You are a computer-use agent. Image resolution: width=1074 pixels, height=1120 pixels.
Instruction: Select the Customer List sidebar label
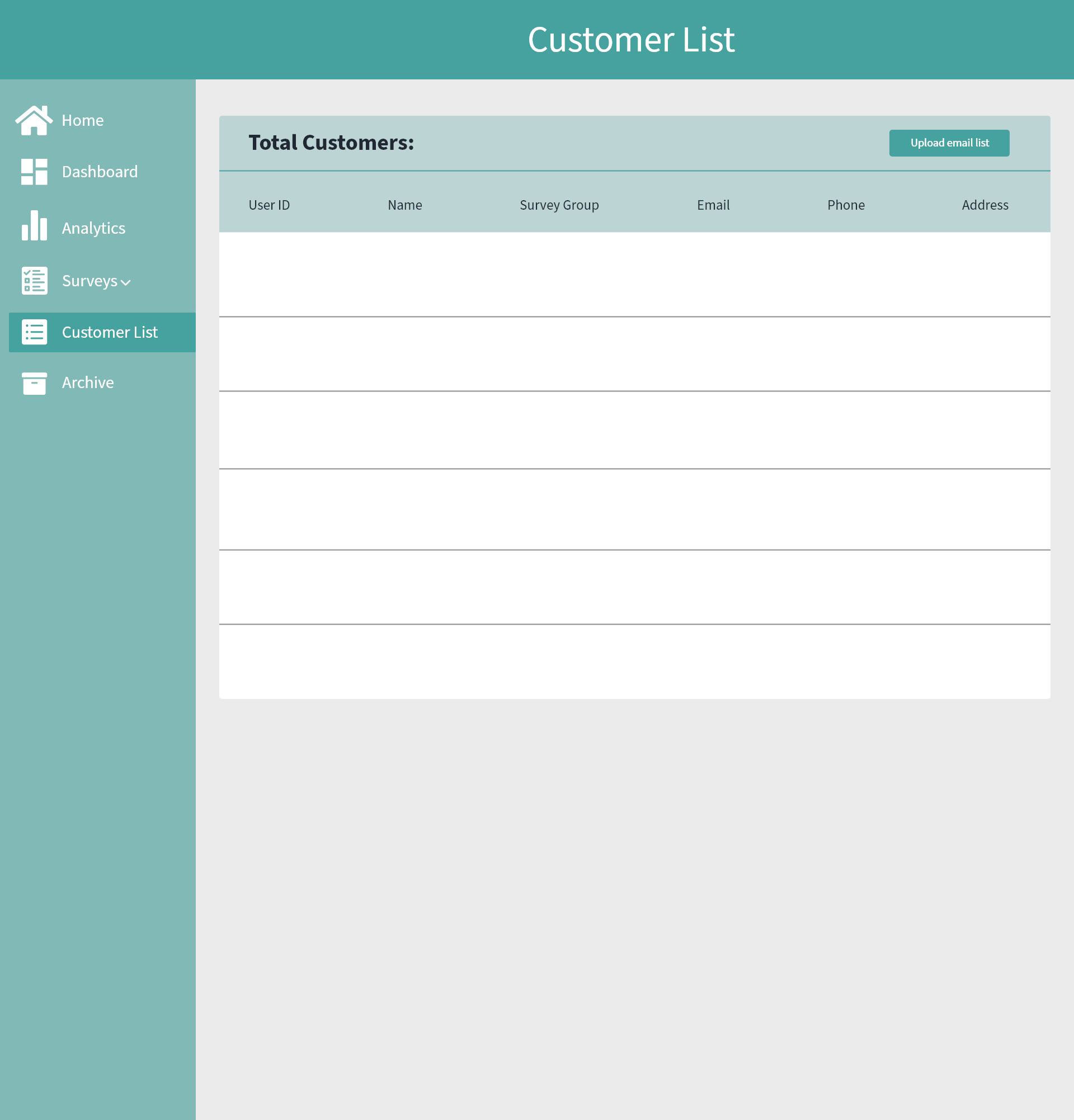click(109, 333)
